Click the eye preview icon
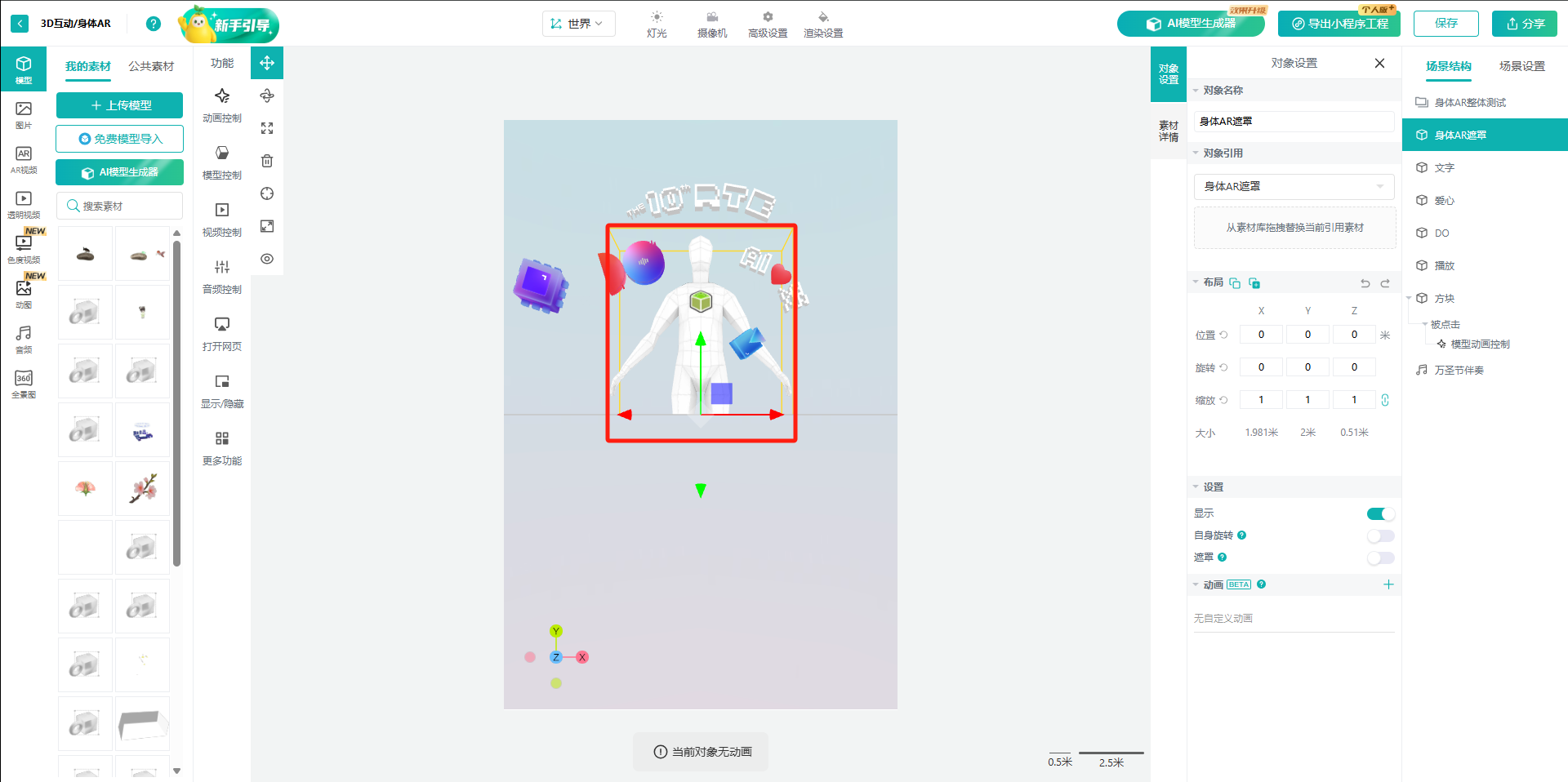 (x=267, y=259)
